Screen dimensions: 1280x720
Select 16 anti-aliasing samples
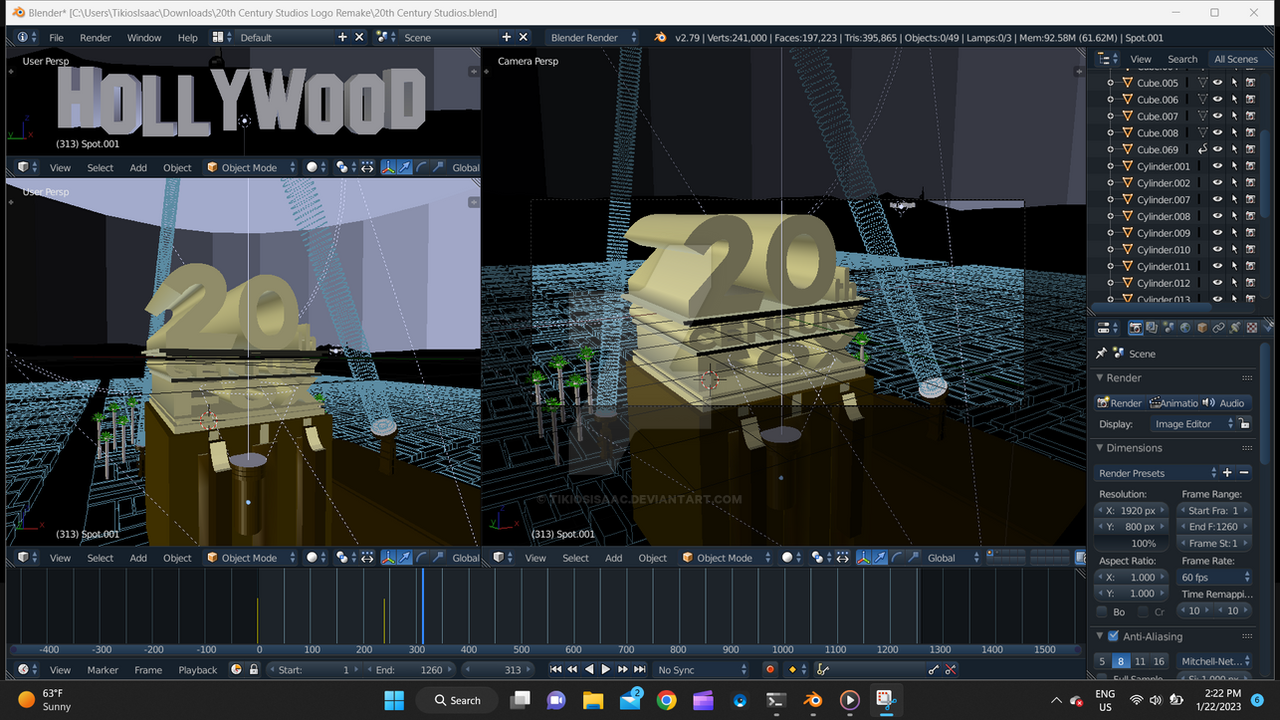[1159, 661]
